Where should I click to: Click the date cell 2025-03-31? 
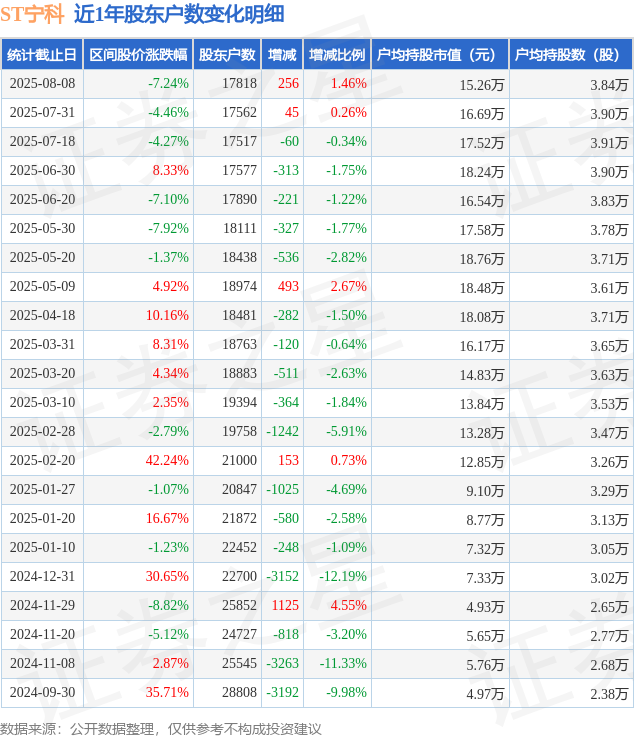42,345
